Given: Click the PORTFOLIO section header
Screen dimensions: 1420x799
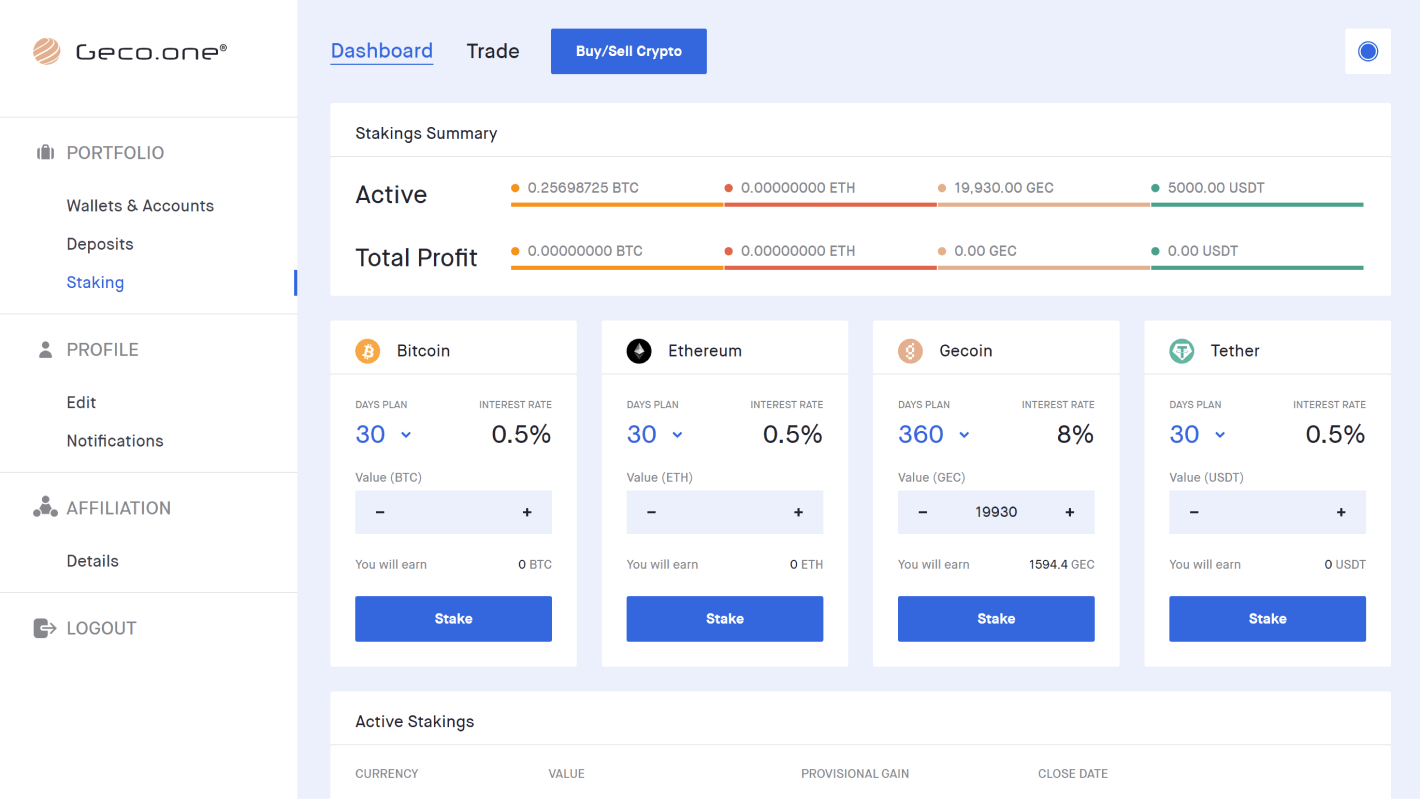Looking at the screenshot, I should coord(115,153).
